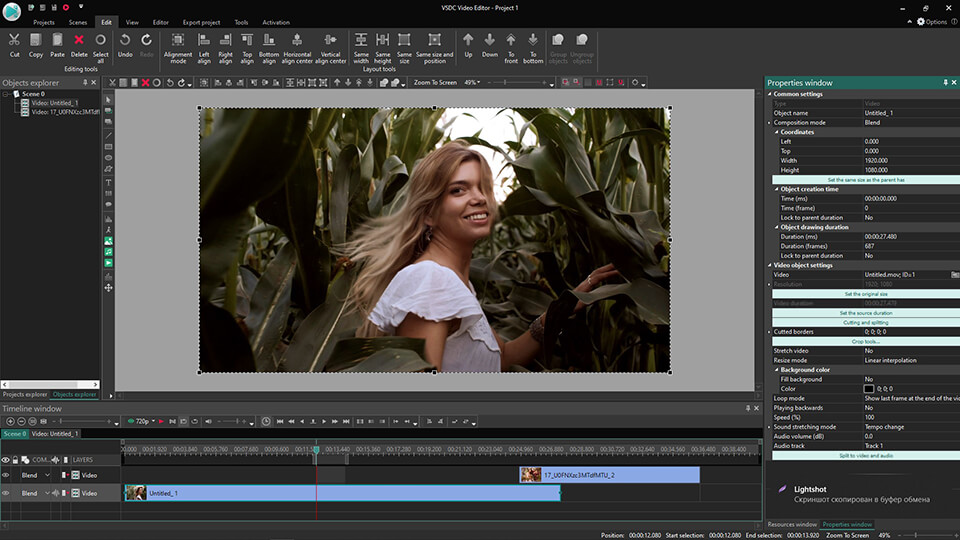Pin the Properties window panel
The height and width of the screenshot is (540, 960).
(945, 83)
